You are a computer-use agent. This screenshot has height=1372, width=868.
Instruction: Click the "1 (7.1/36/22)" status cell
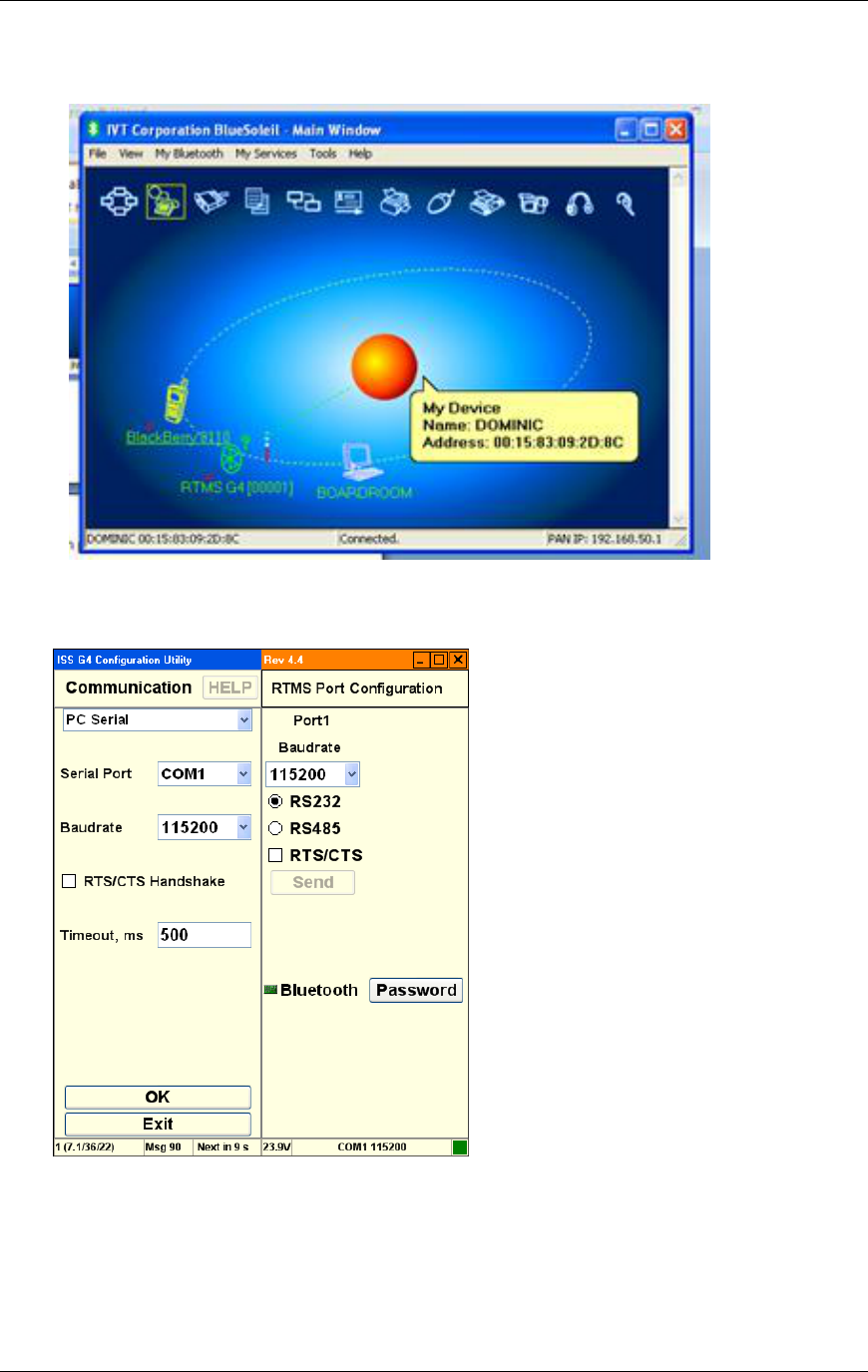[x=97, y=1147]
